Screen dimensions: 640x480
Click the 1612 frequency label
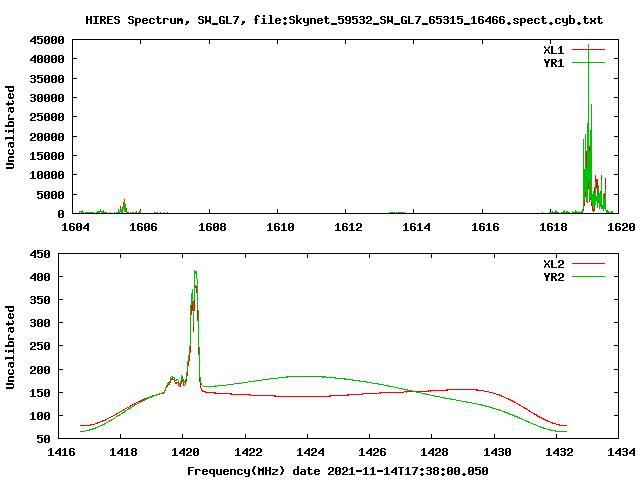(x=348, y=227)
